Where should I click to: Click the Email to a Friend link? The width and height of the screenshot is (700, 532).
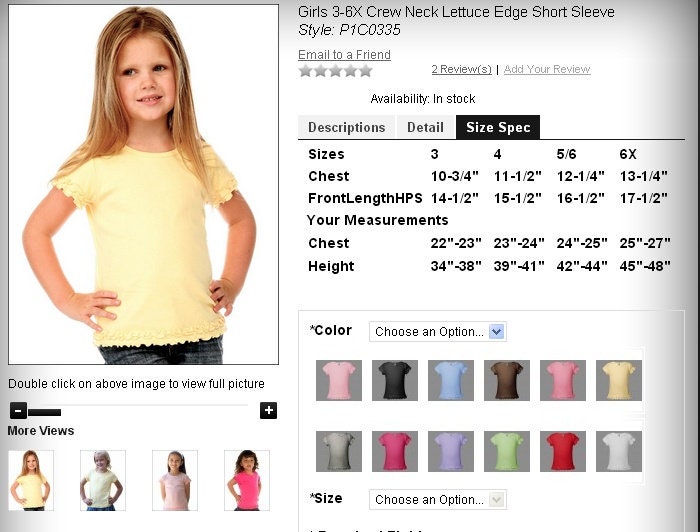tap(344, 54)
